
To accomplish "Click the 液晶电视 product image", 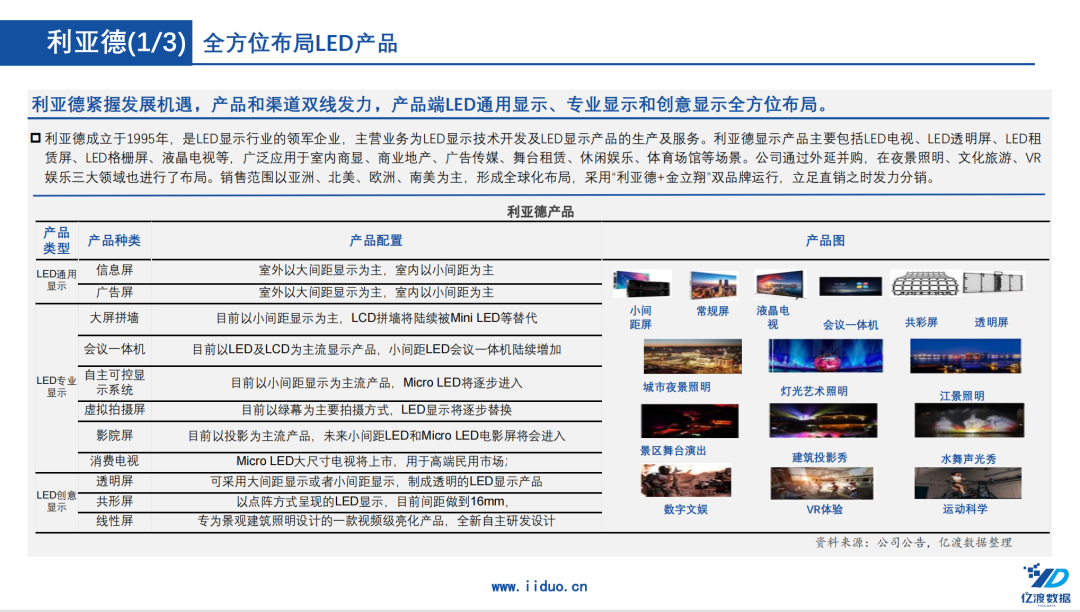I will click(779, 284).
